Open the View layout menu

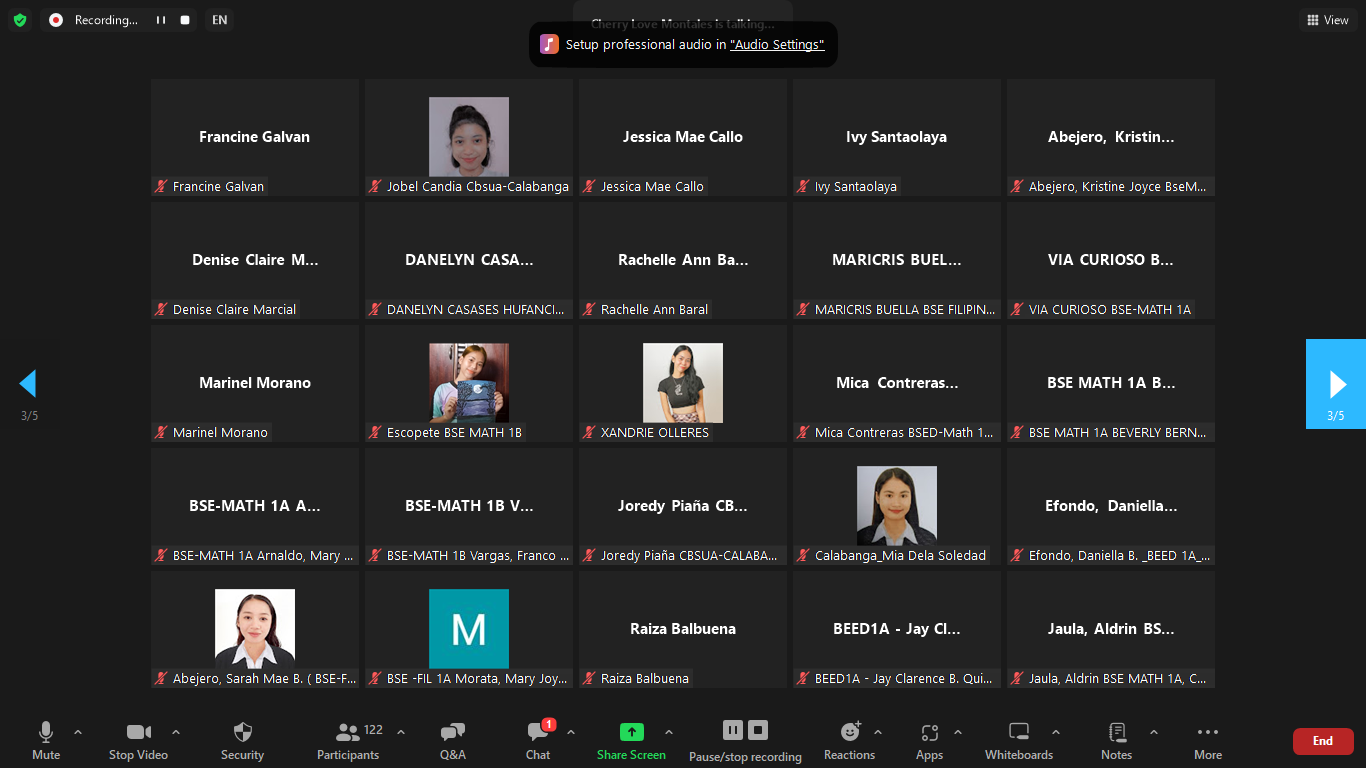click(1327, 20)
